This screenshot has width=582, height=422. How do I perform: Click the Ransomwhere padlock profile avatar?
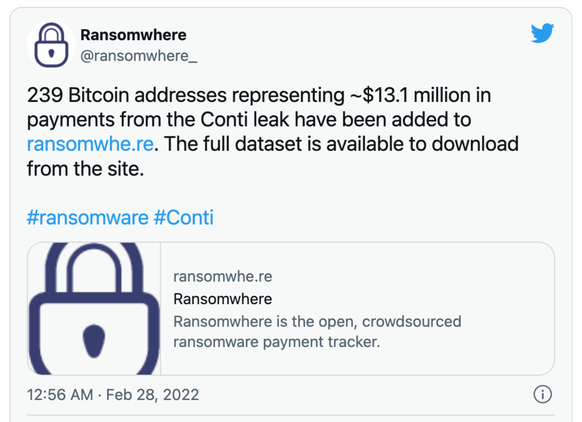[x=51, y=45]
